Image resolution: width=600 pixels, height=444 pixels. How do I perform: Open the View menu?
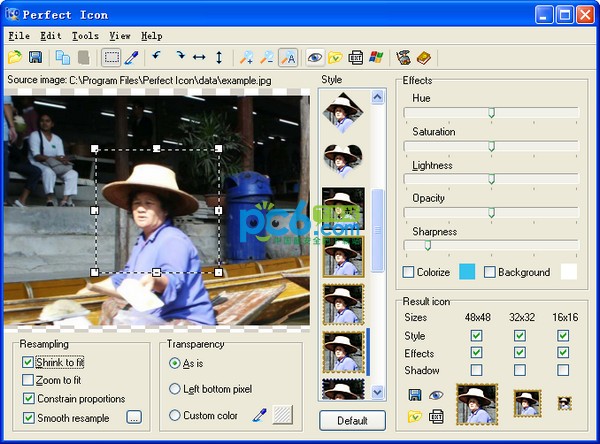[x=118, y=36]
